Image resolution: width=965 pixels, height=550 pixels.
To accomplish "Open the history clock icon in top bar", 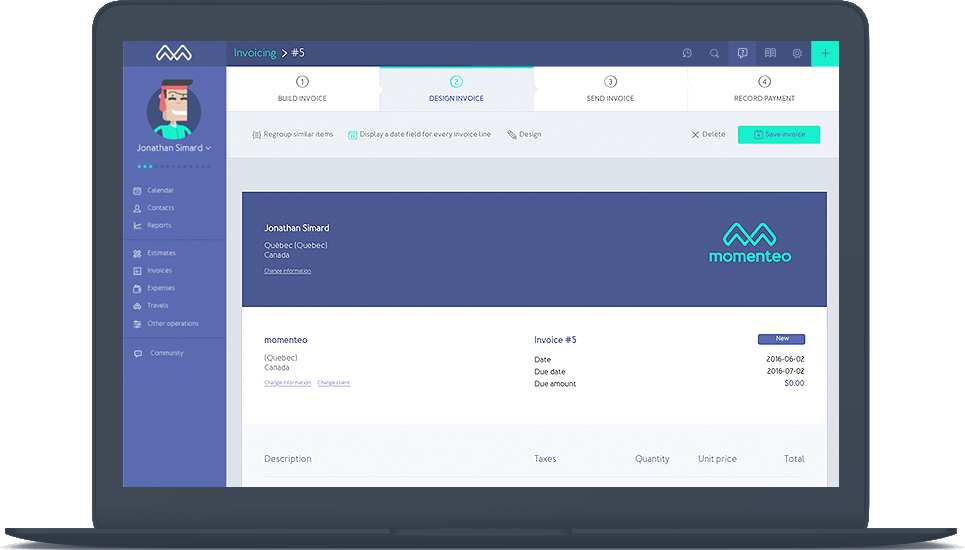I will click(x=687, y=54).
